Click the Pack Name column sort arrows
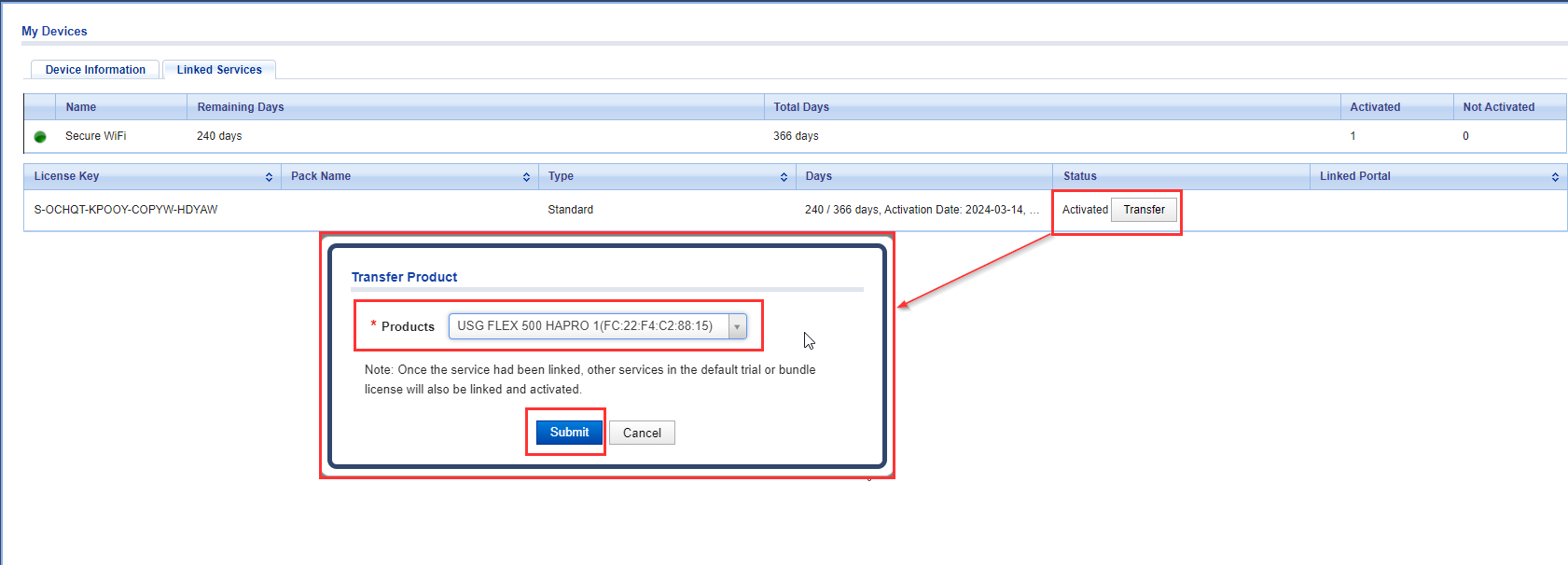Screen dimensions: 1568x565 526,177
